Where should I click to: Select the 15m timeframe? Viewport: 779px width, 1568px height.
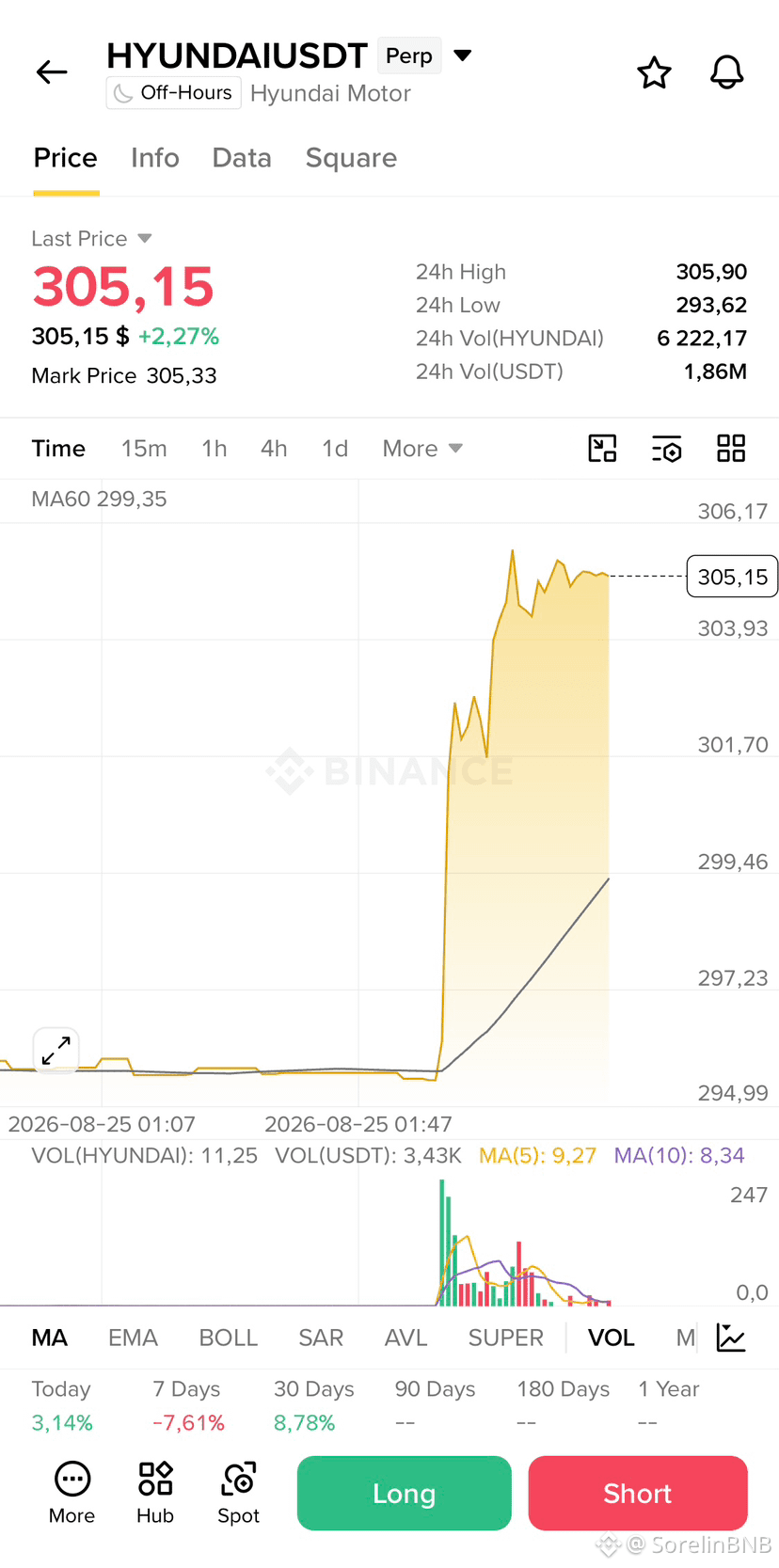(144, 449)
